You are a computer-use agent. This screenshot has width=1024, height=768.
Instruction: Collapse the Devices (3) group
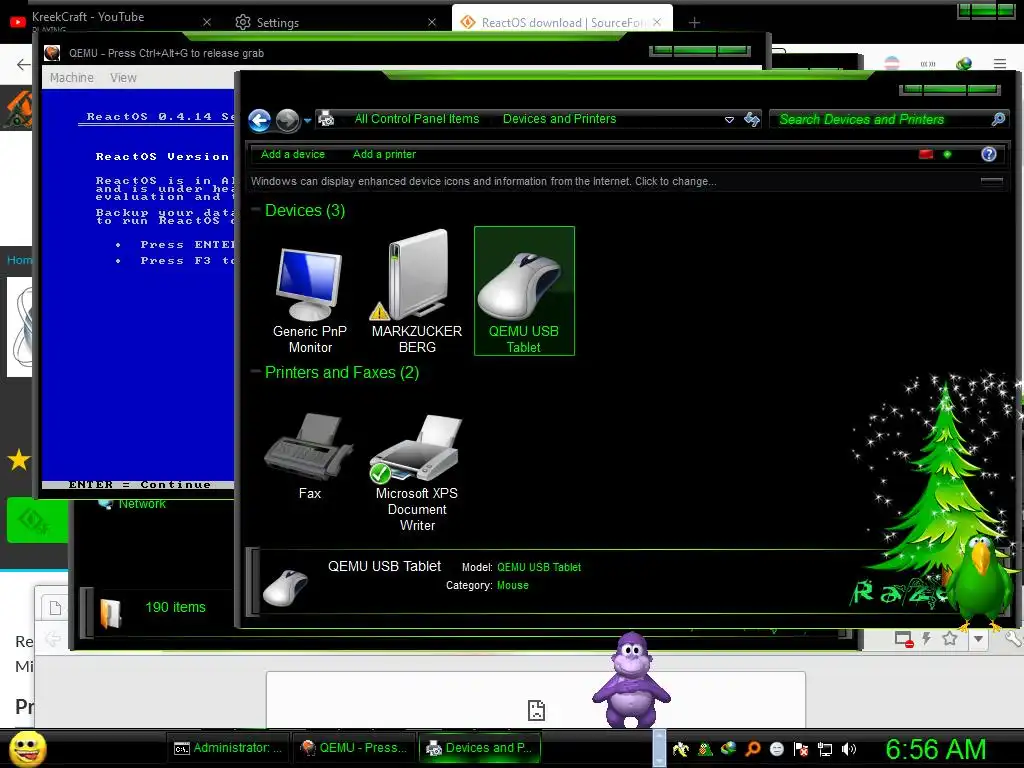[255, 210]
